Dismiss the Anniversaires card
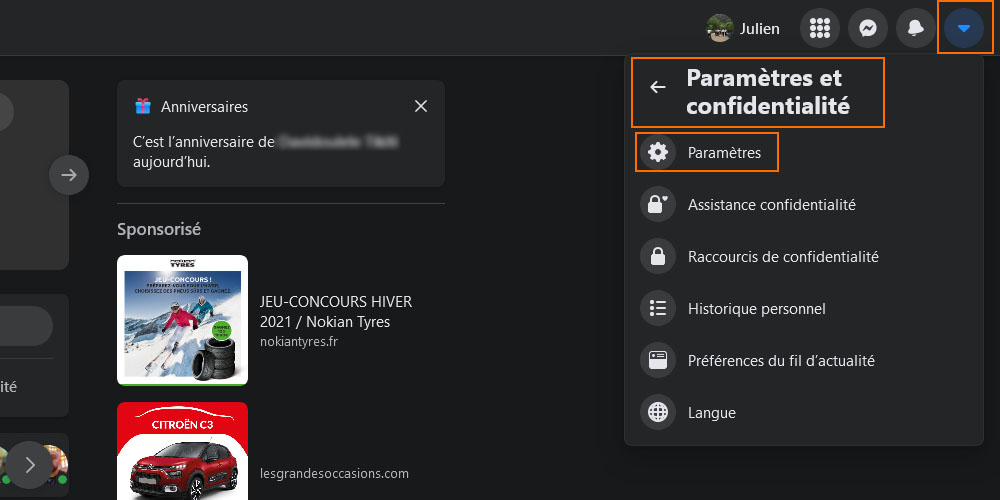Image resolution: width=1000 pixels, height=500 pixels. (x=421, y=107)
